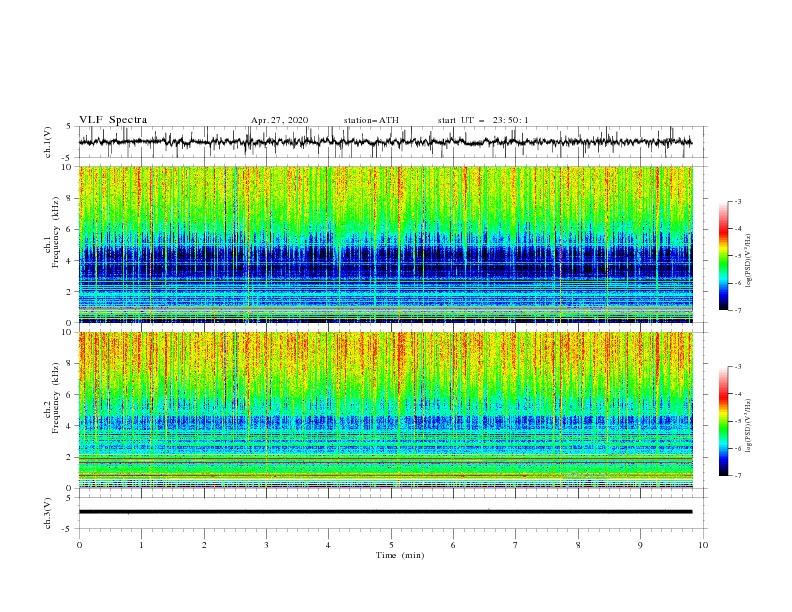This screenshot has width=792, height=612.
Task: Click the time axis tick label "2"
Action: (x=204, y=545)
